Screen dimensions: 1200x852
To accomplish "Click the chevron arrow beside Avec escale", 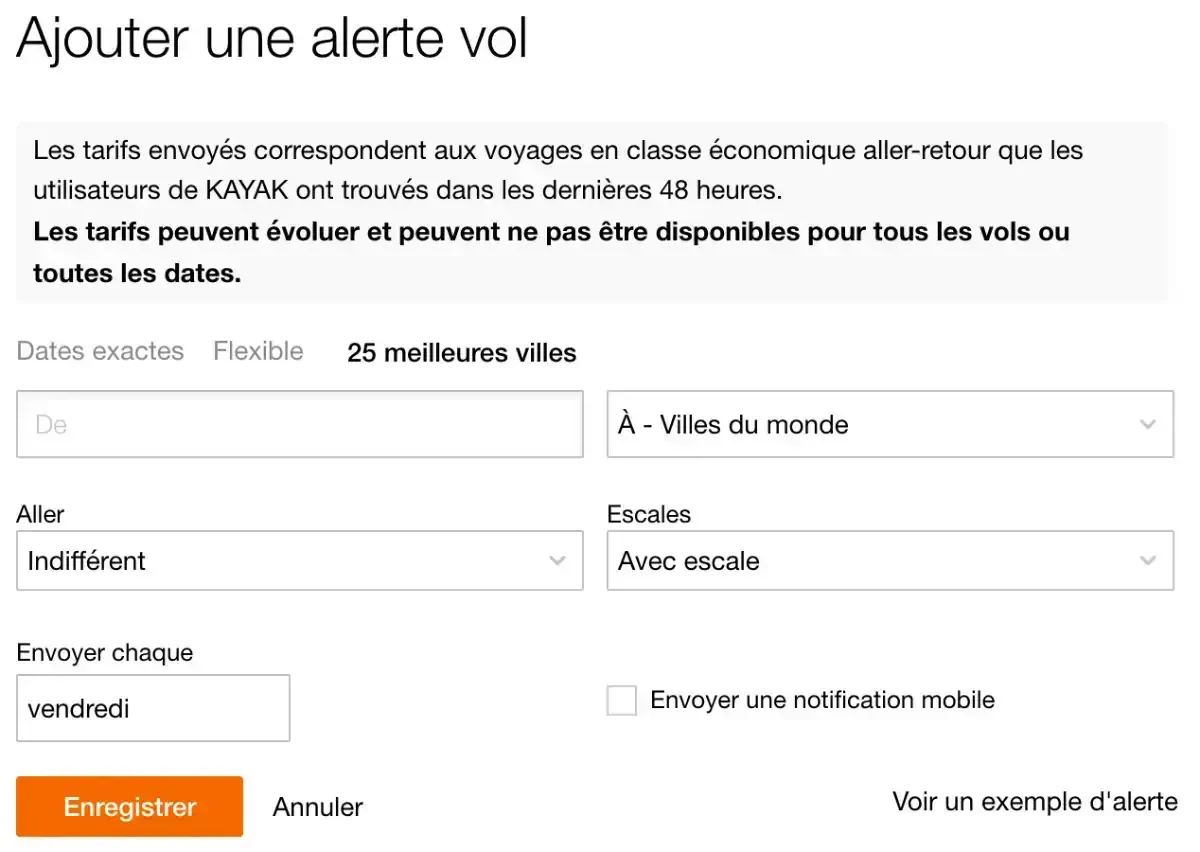I will tap(1147, 561).
